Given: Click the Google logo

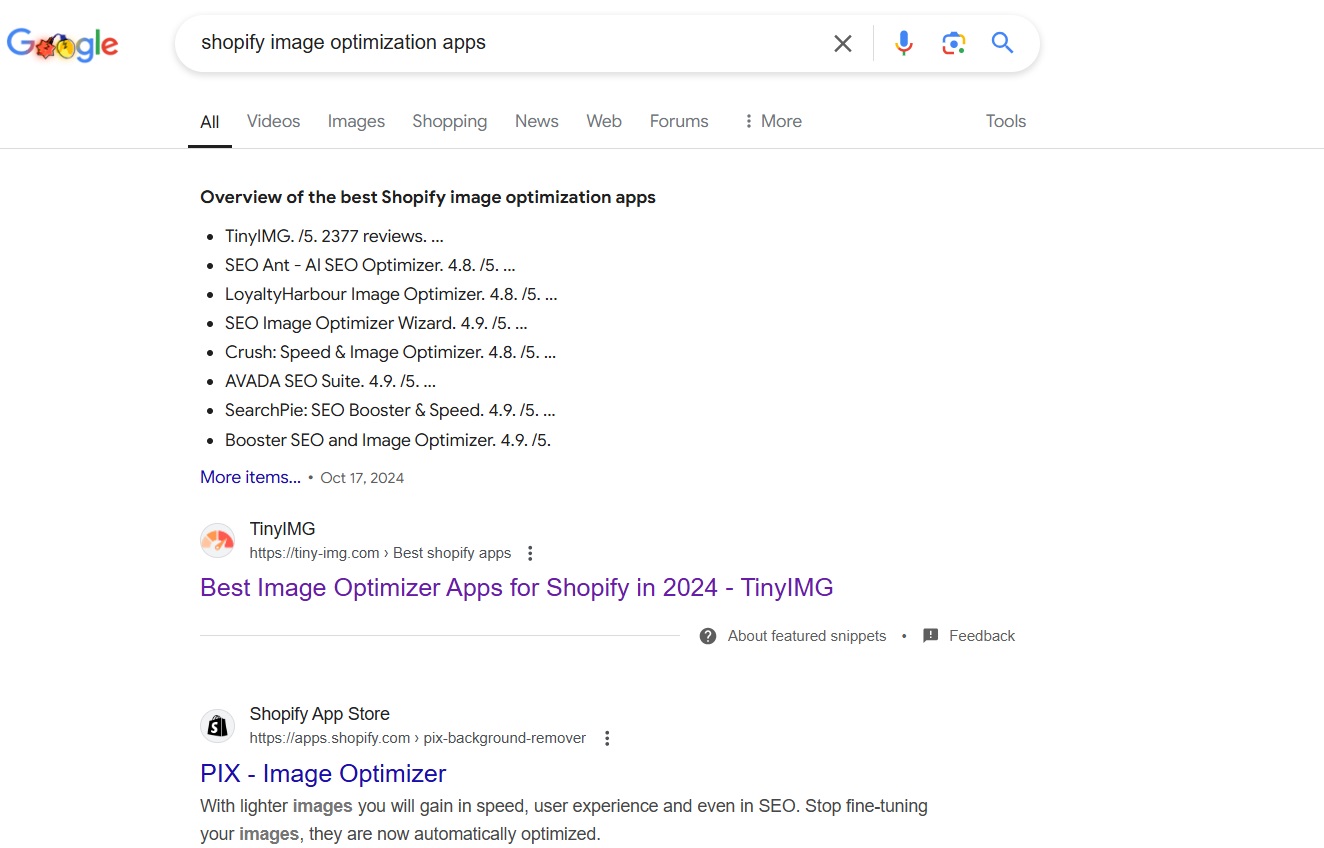Looking at the screenshot, I should click(x=62, y=45).
